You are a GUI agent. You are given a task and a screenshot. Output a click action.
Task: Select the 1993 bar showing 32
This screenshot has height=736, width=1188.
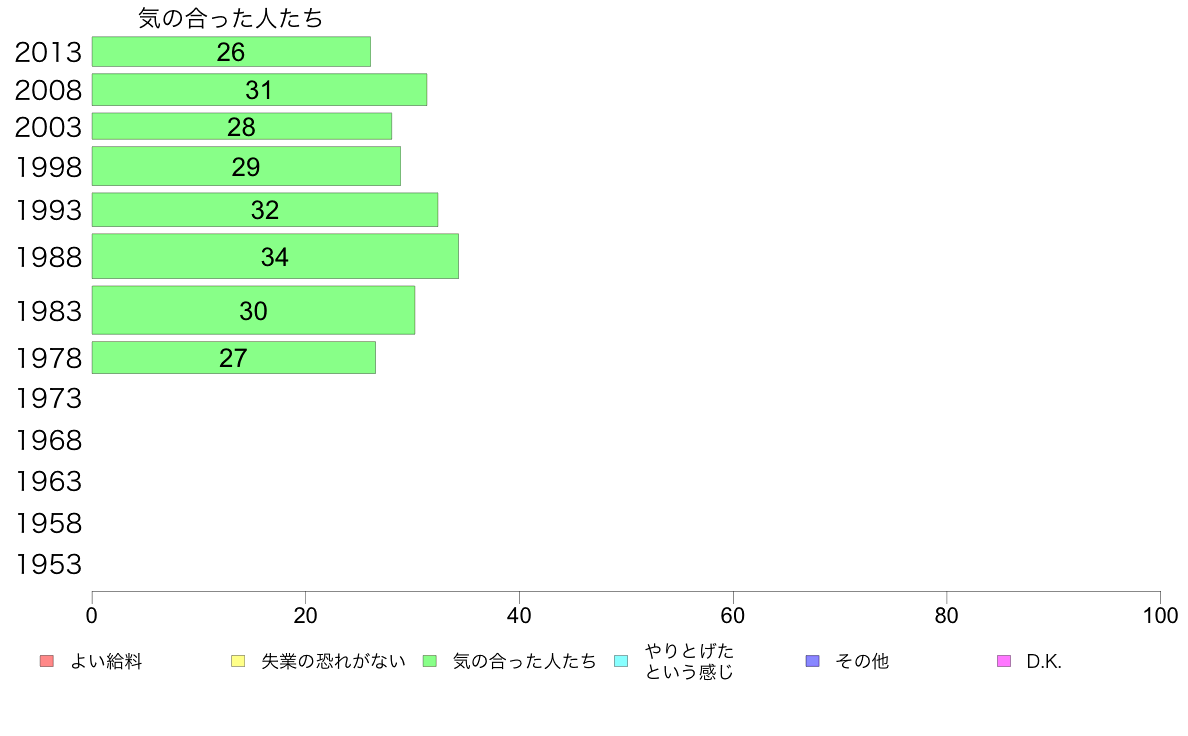coord(265,209)
